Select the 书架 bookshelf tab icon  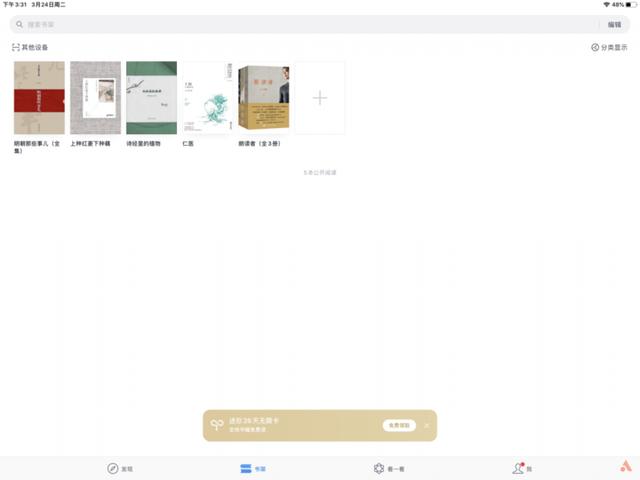[x=246, y=468]
